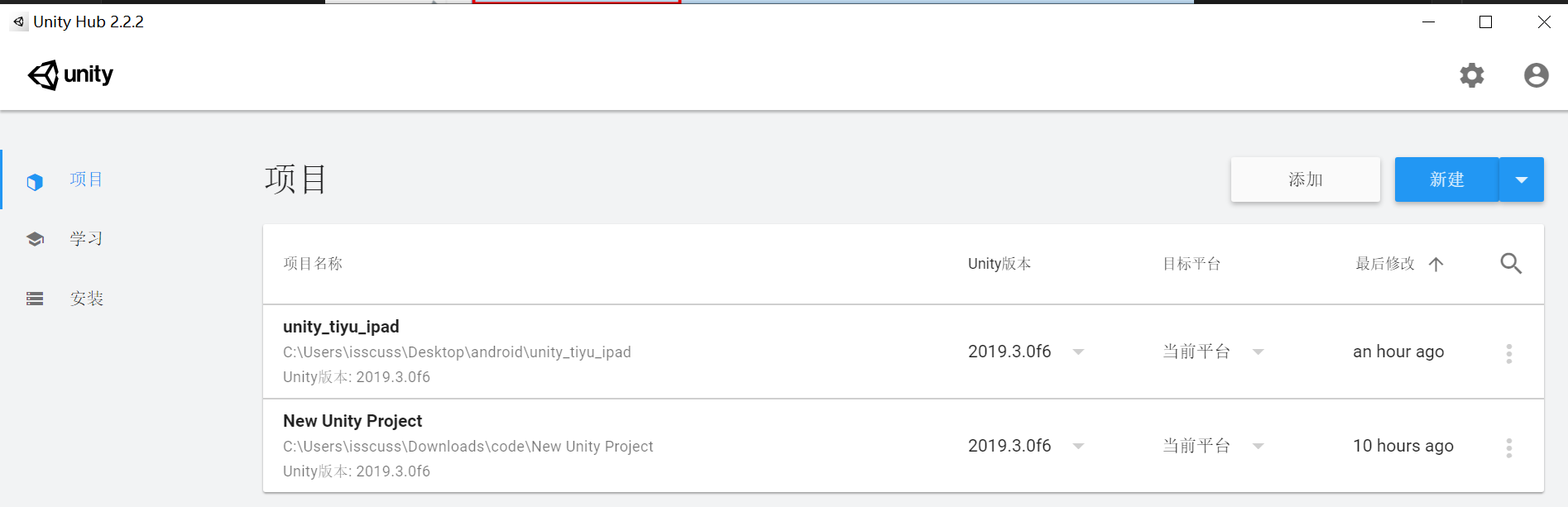Image resolution: width=1568 pixels, height=507 pixels.
Task: Click the 新建 button
Action: point(1446,179)
